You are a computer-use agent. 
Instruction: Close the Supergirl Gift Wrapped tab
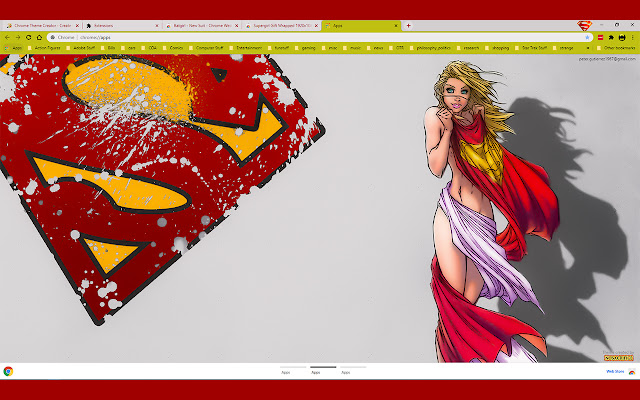tap(316, 25)
